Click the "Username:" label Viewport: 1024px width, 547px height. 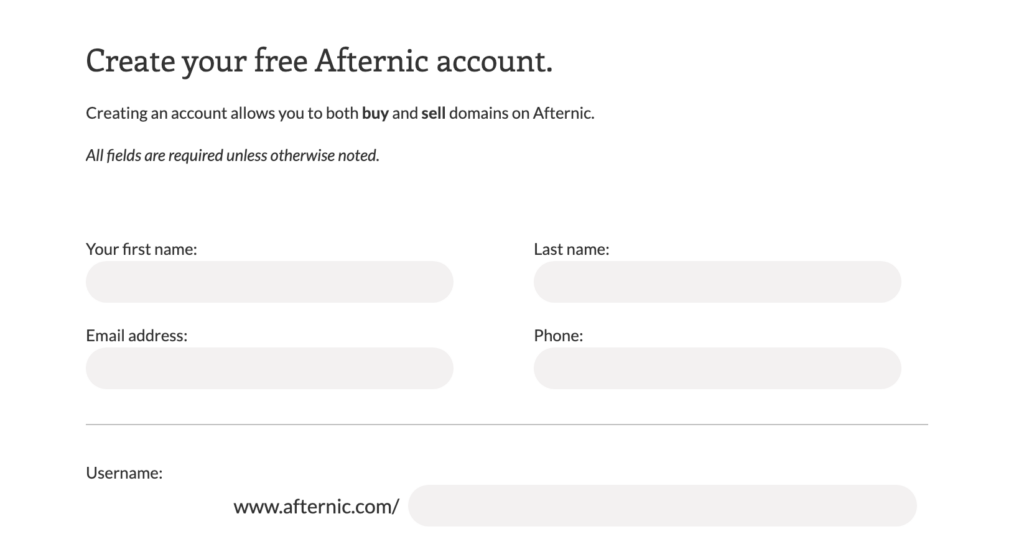pos(124,473)
